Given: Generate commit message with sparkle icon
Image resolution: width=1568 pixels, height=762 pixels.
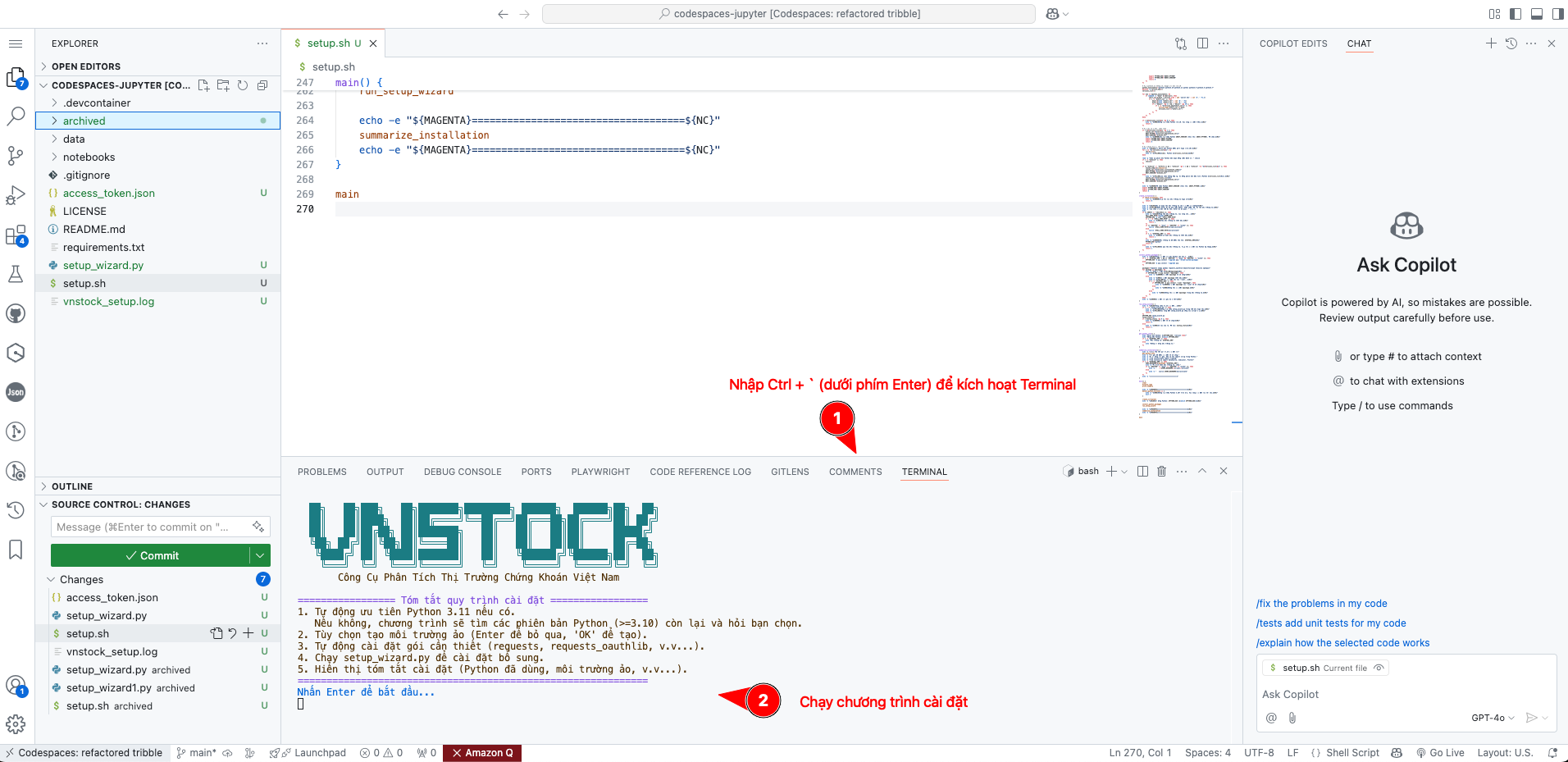Looking at the screenshot, I should tap(258, 527).
